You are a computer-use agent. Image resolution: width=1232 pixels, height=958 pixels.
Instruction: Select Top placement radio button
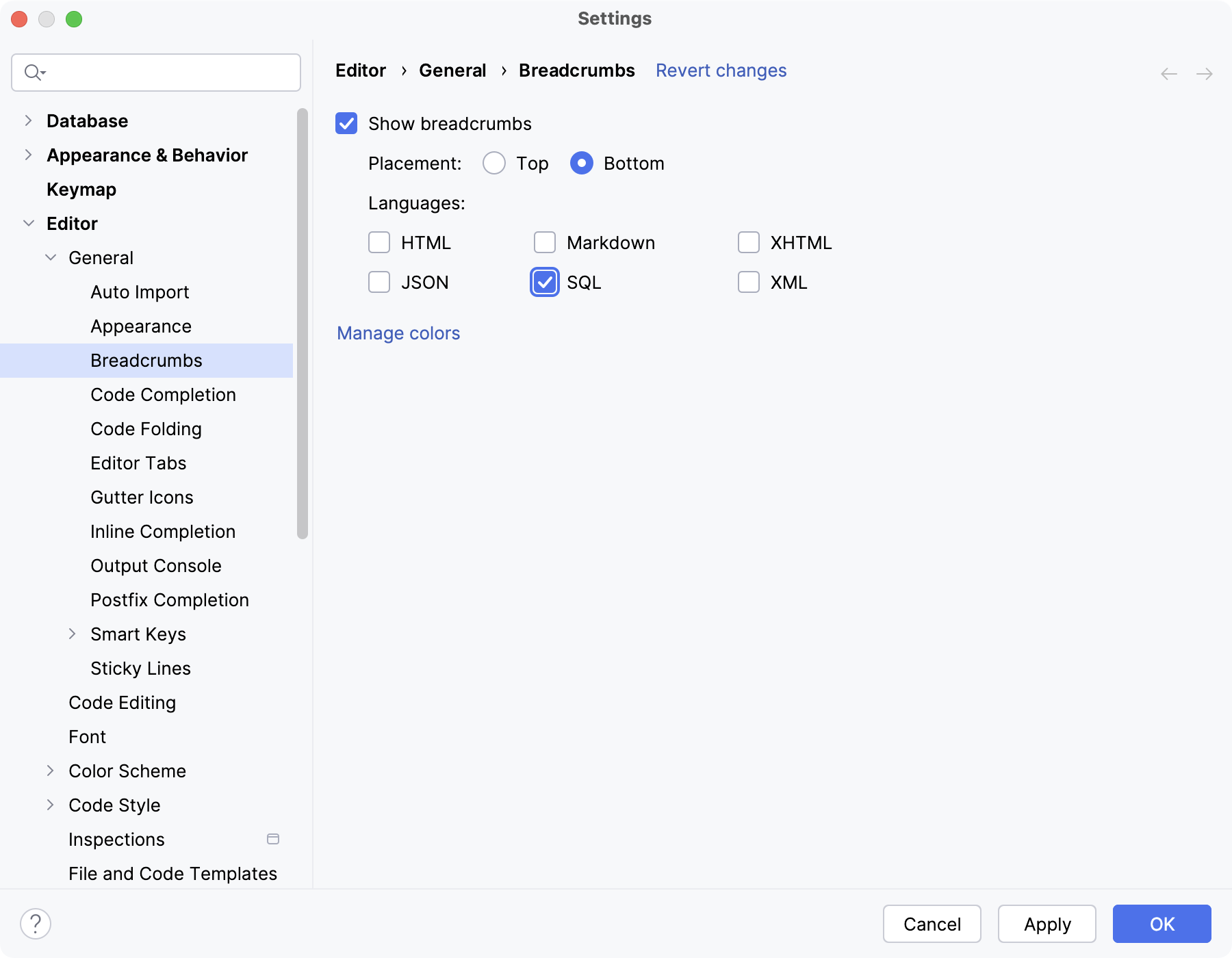point(494,164)
